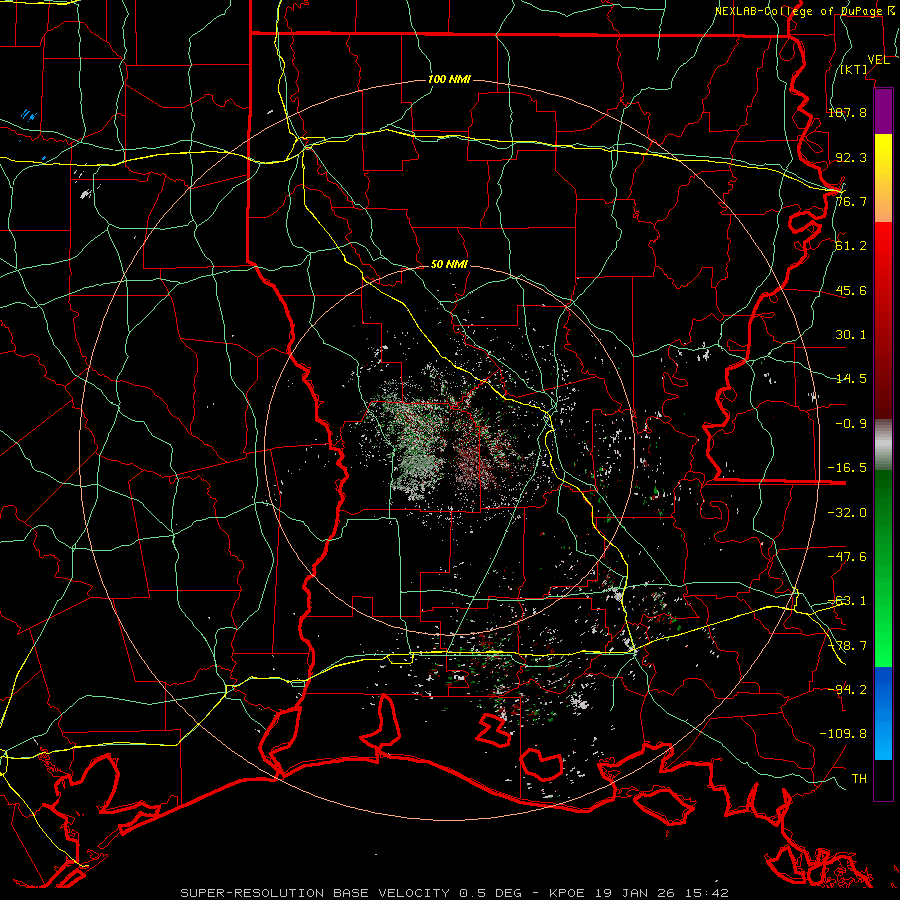Click the -0.9 legend value

point(851,424)
